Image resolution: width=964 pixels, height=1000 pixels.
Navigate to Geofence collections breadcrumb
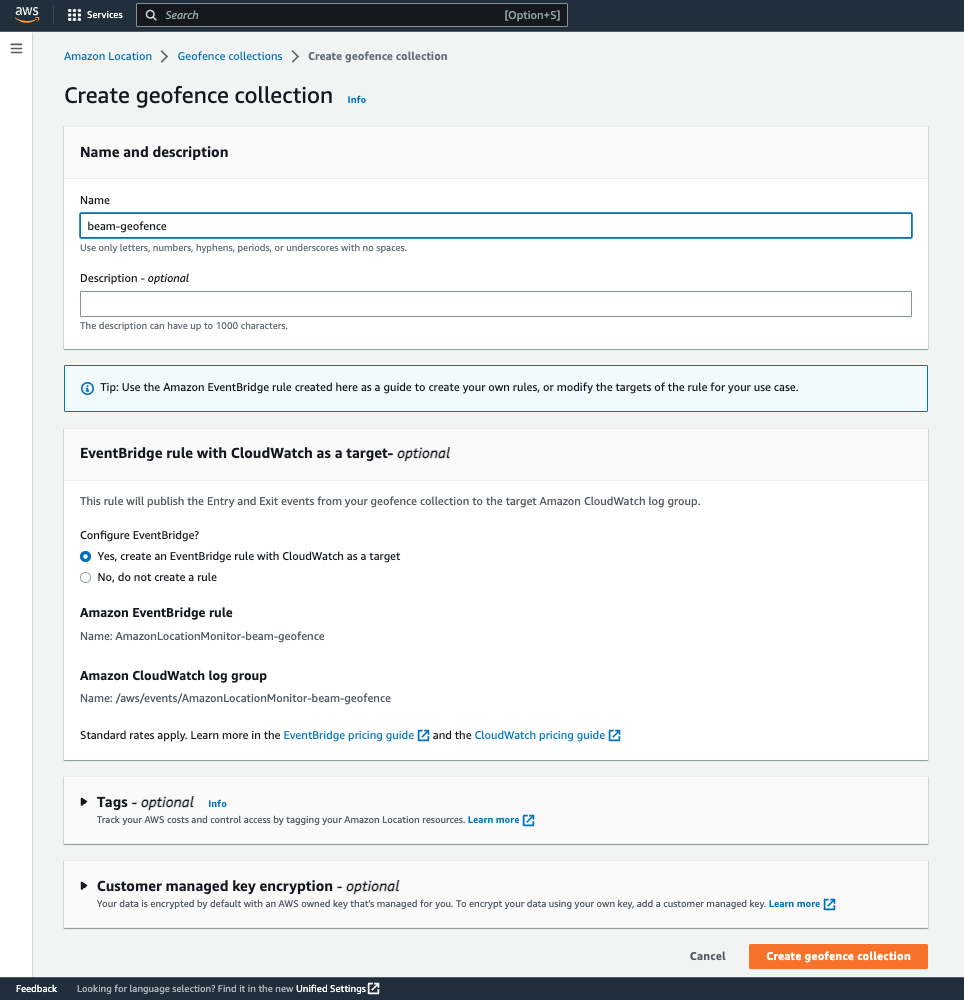pos(230,56)
